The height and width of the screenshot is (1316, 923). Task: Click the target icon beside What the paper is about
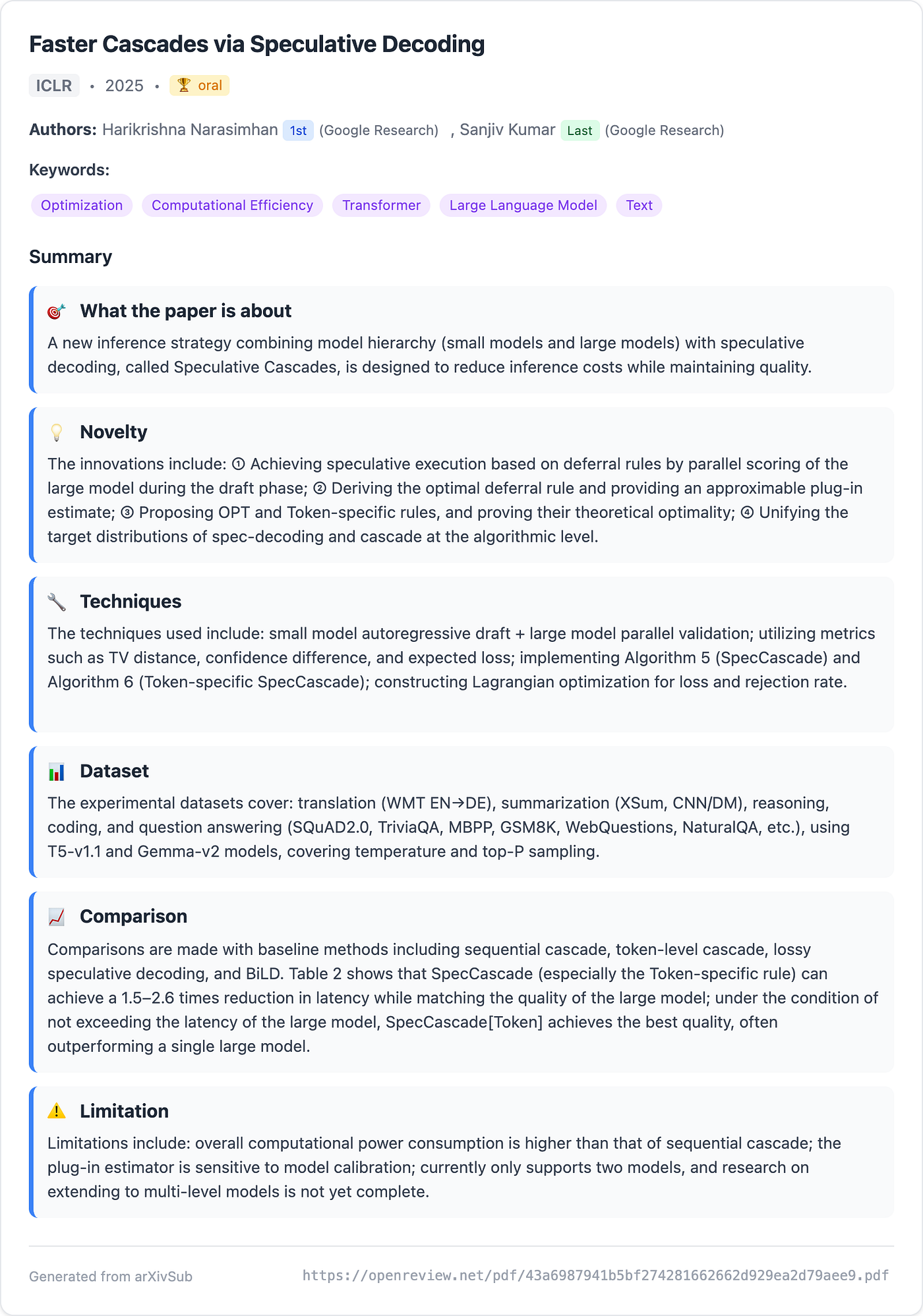pos(57,312)
